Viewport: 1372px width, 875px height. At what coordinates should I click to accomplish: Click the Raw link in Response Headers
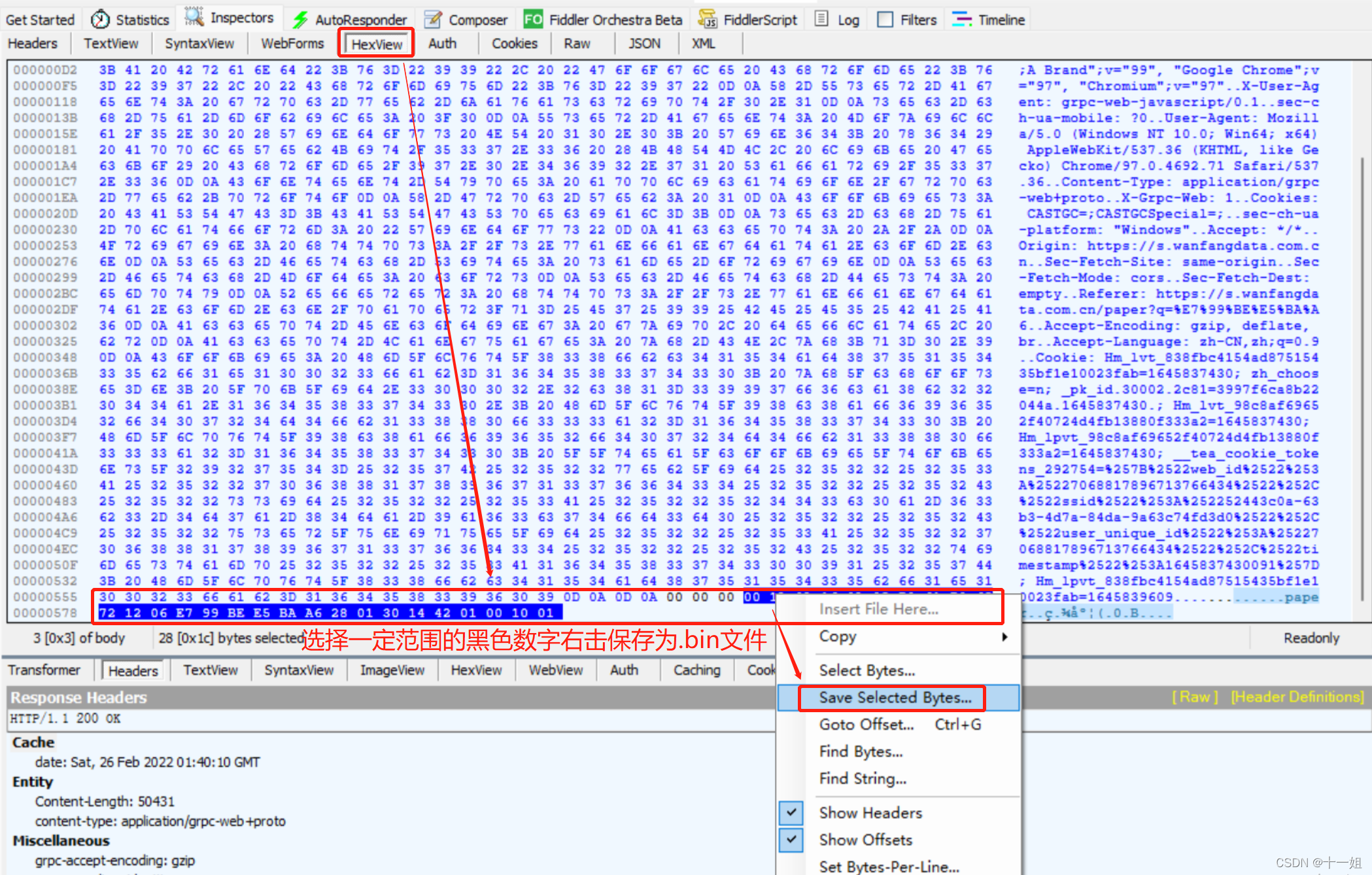click(x=1195, y=697)
